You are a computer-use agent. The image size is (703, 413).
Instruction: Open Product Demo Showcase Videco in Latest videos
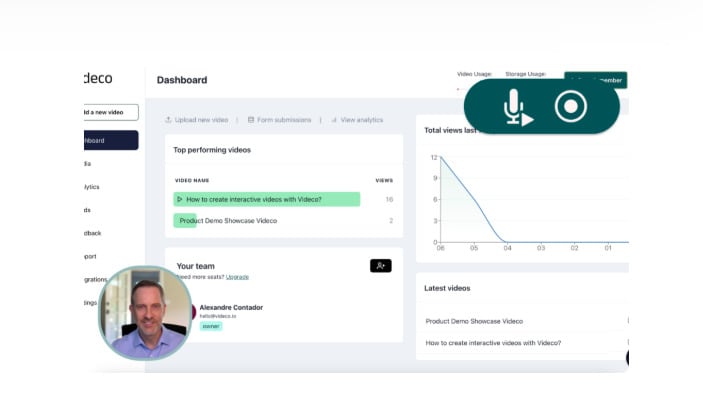coord(474,321)
